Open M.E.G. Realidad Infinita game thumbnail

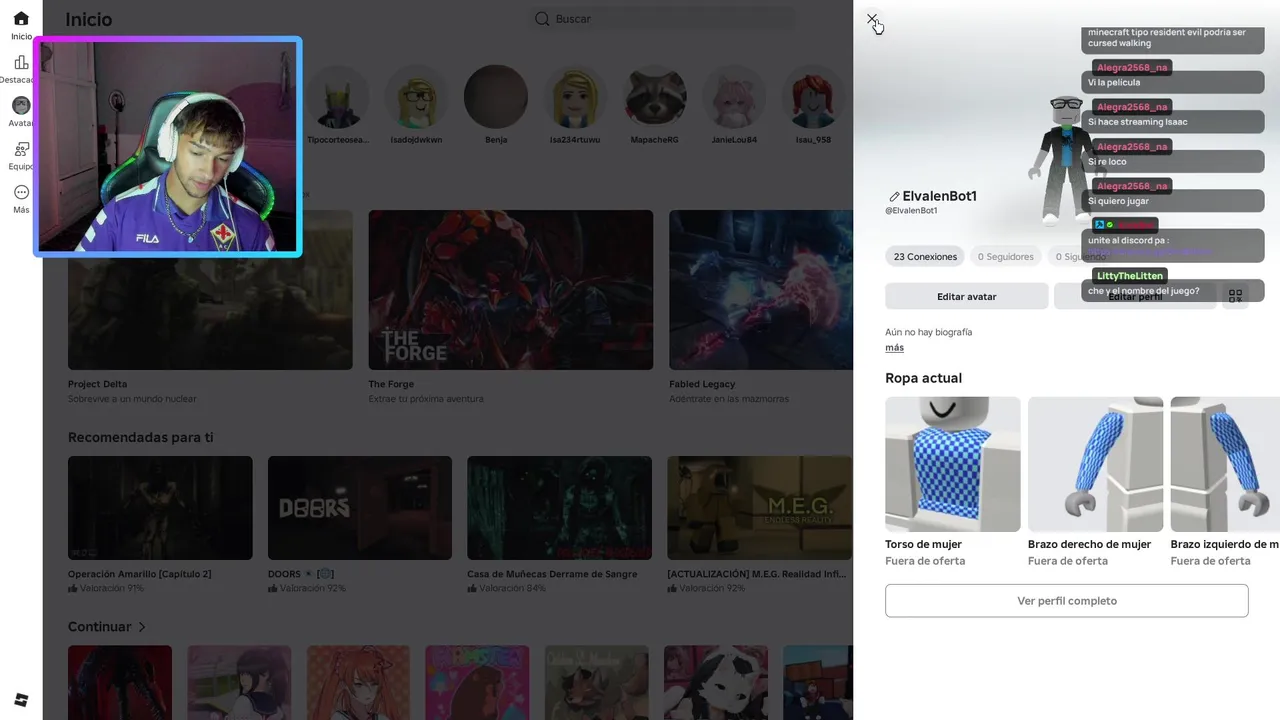759,508
